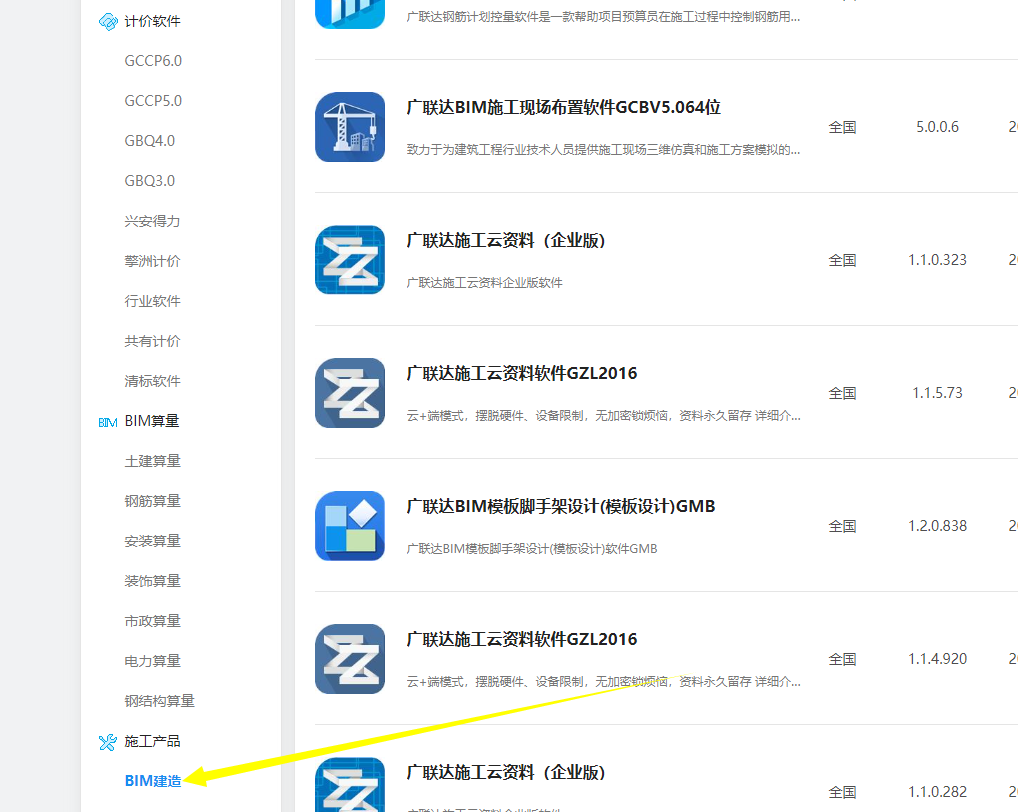
Task: Open 广联达施工云资料(企业版) title, version 1.1.0.282
Action: tap(506, 772)
